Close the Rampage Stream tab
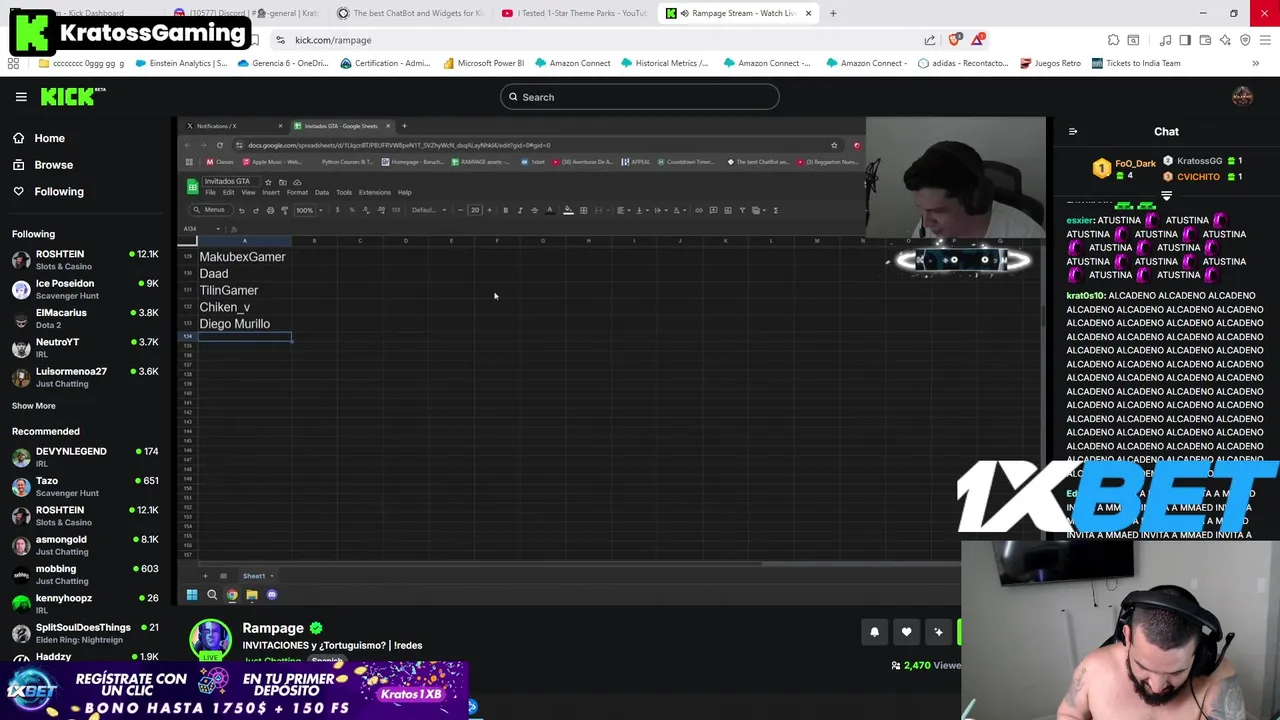1280x720 pixels. [x=808, y=13]
